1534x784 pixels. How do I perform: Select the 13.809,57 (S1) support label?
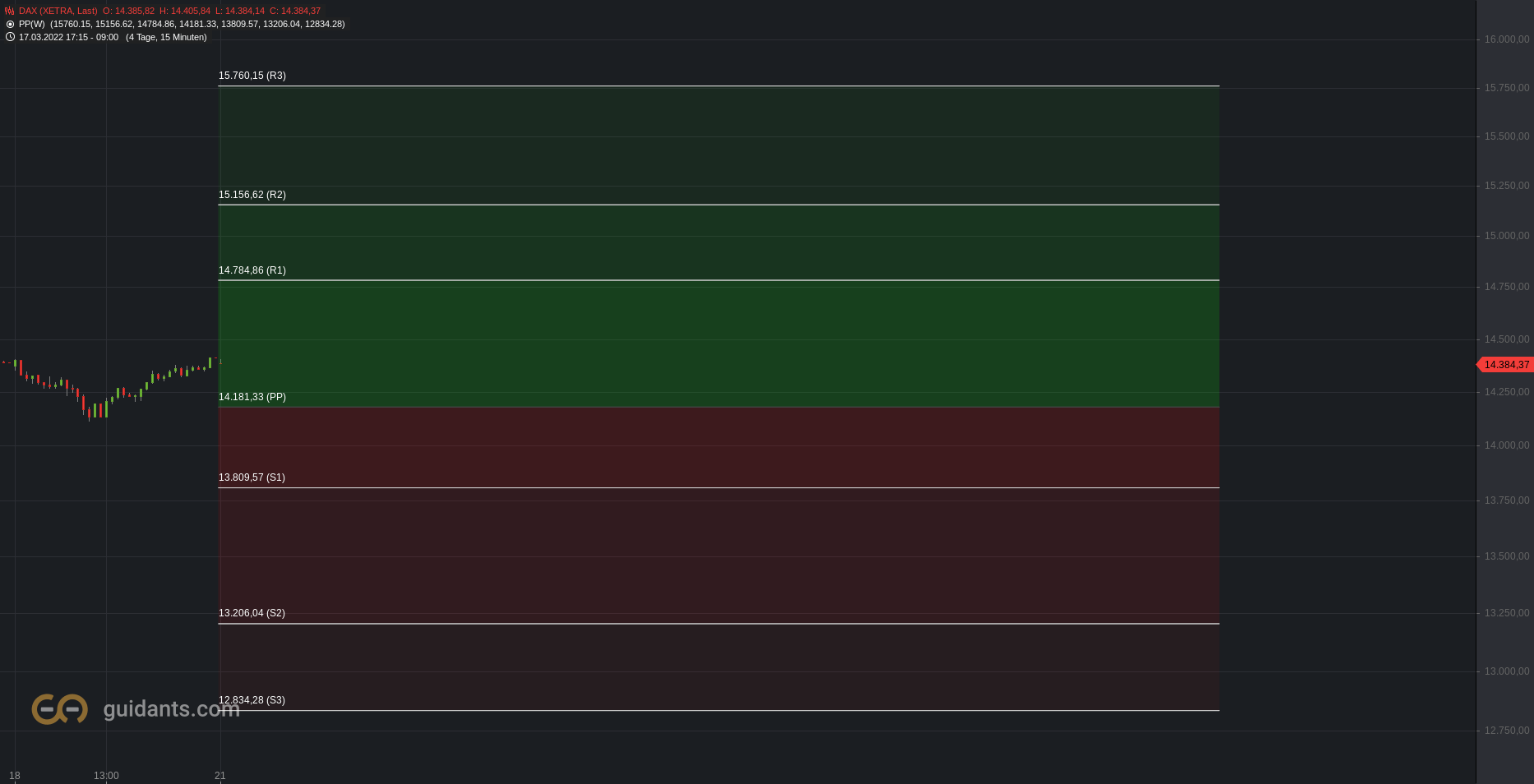tap(252, 477)
